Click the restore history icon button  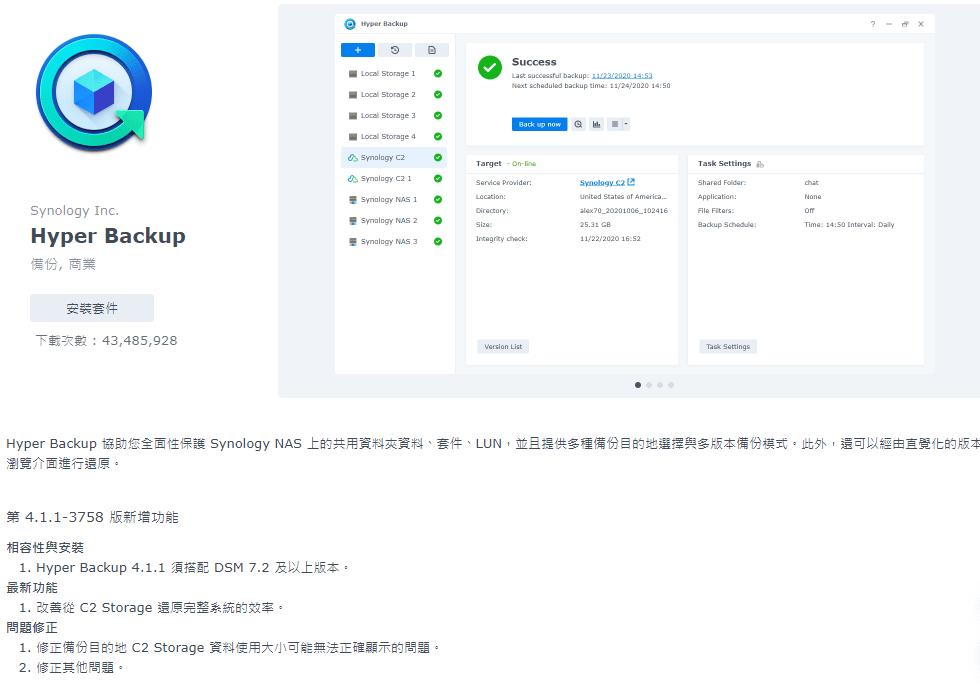coord(395,50)
